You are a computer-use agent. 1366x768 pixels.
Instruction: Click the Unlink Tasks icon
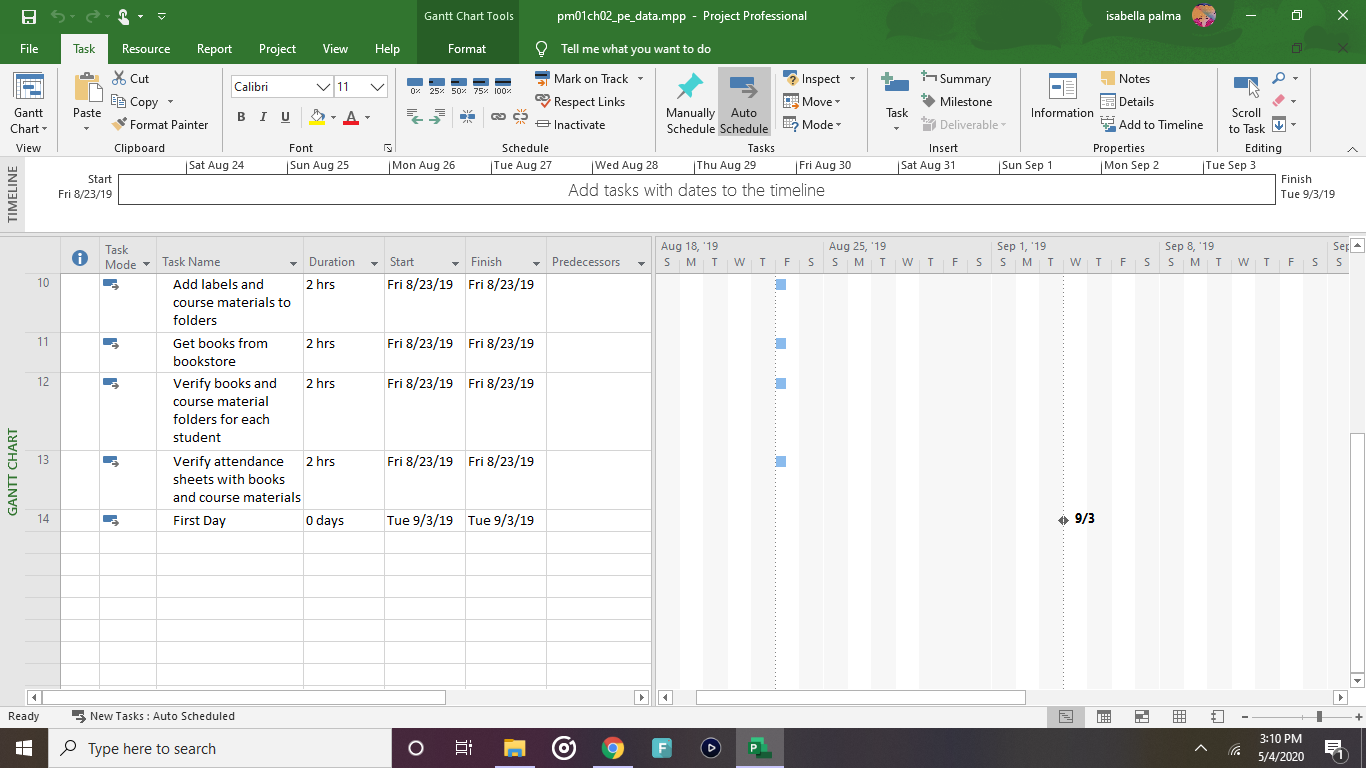coord(519,118)
